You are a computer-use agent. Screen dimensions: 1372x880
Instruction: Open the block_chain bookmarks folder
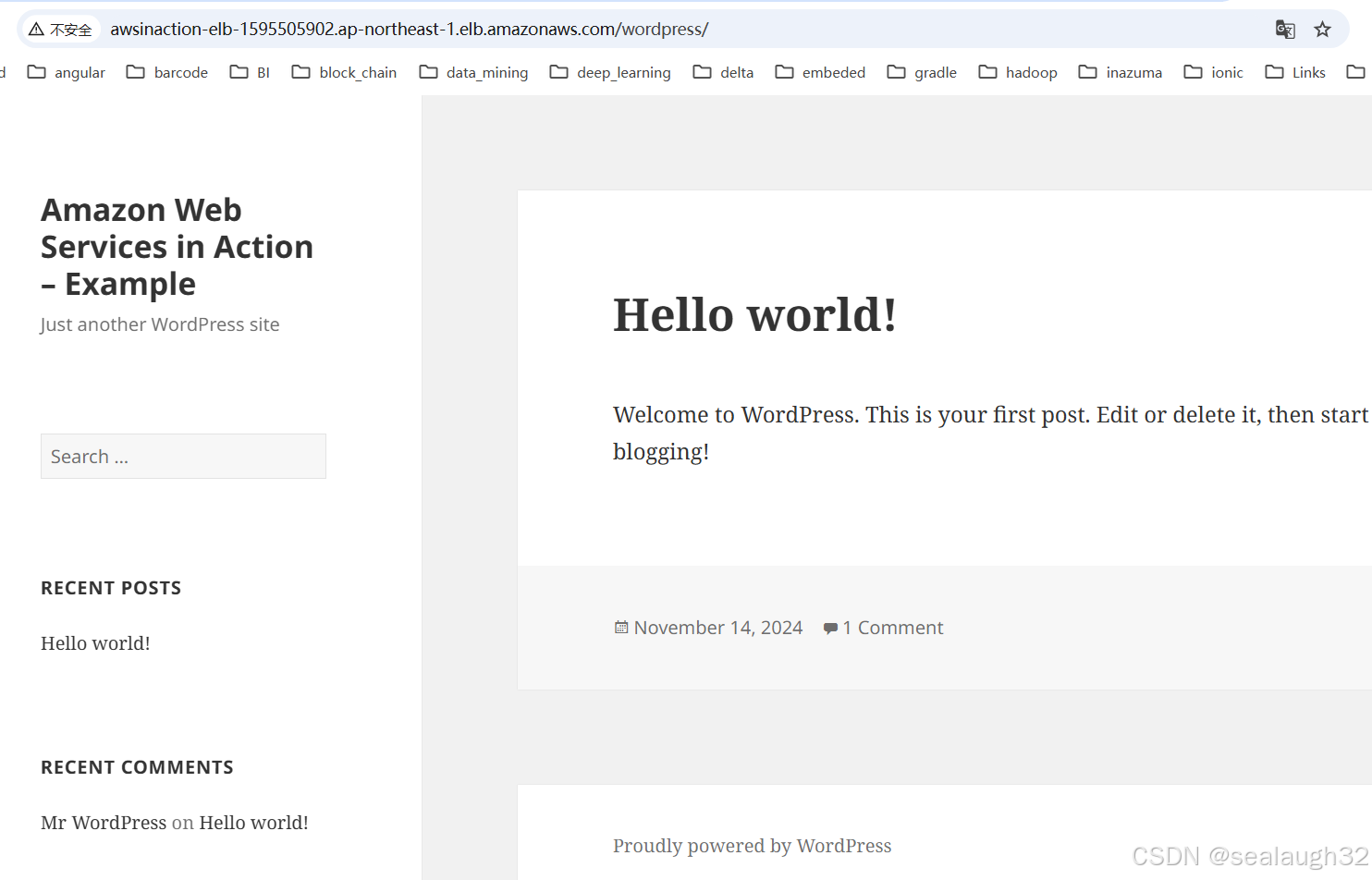point(344,72)
